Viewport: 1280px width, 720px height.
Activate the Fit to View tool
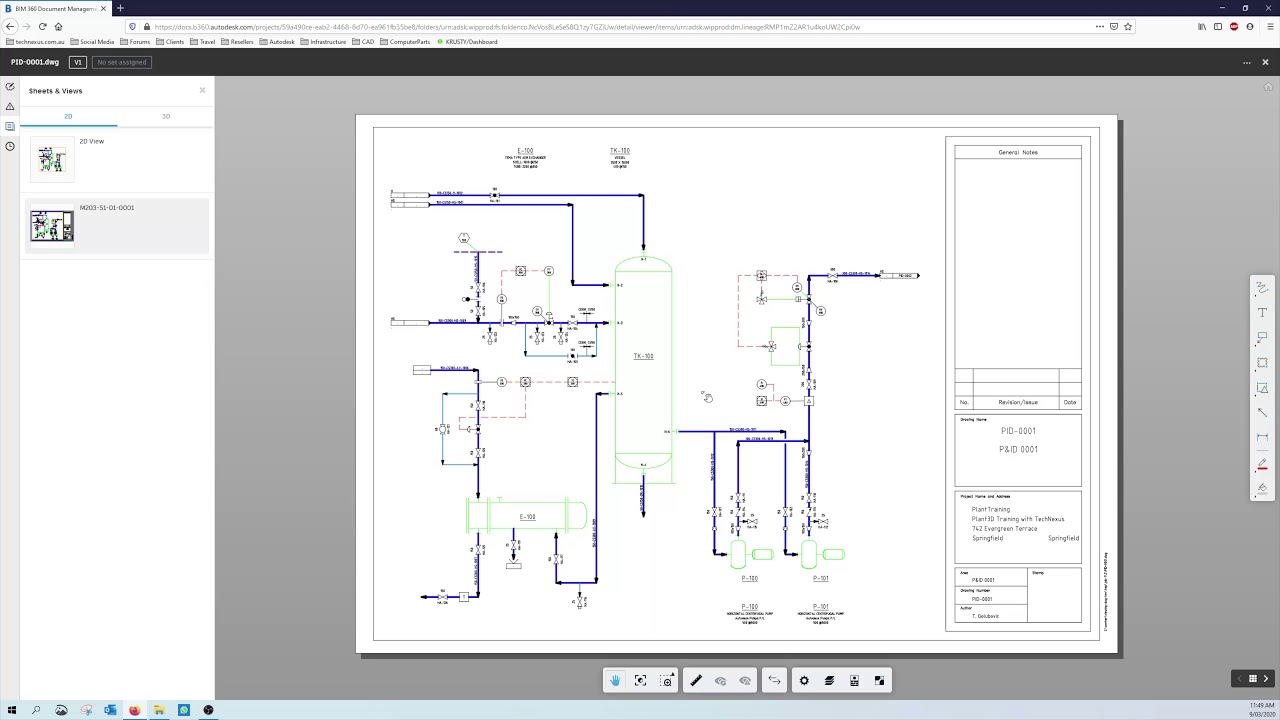pos(641,681)
